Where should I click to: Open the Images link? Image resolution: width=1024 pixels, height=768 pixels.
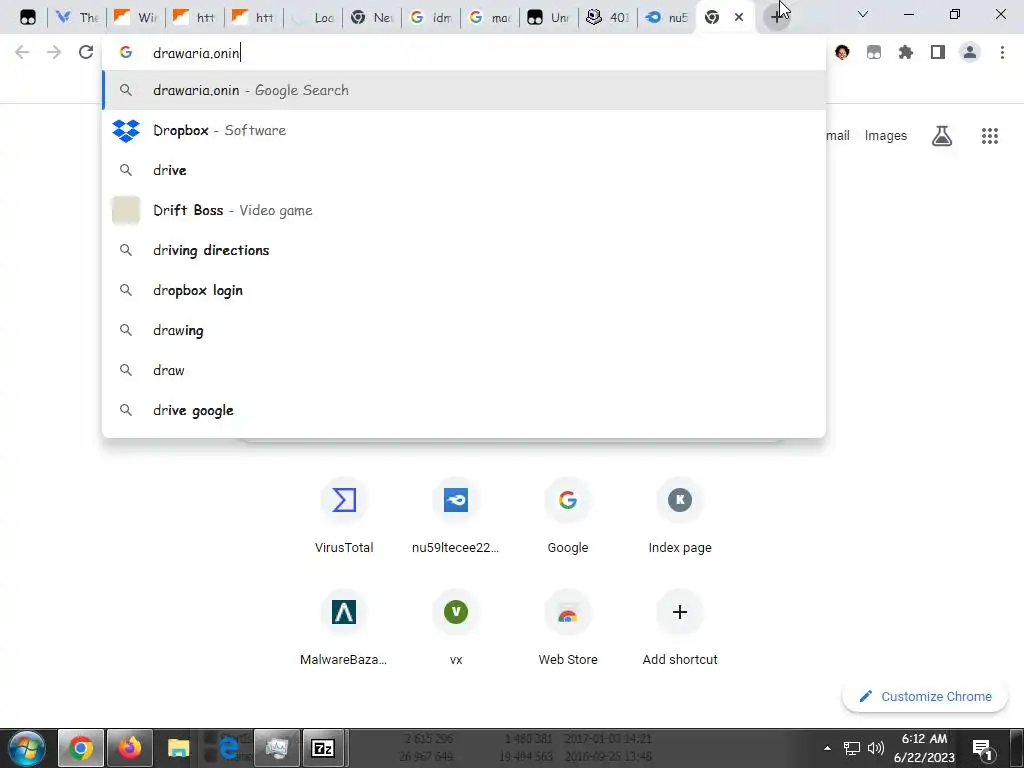886,136
